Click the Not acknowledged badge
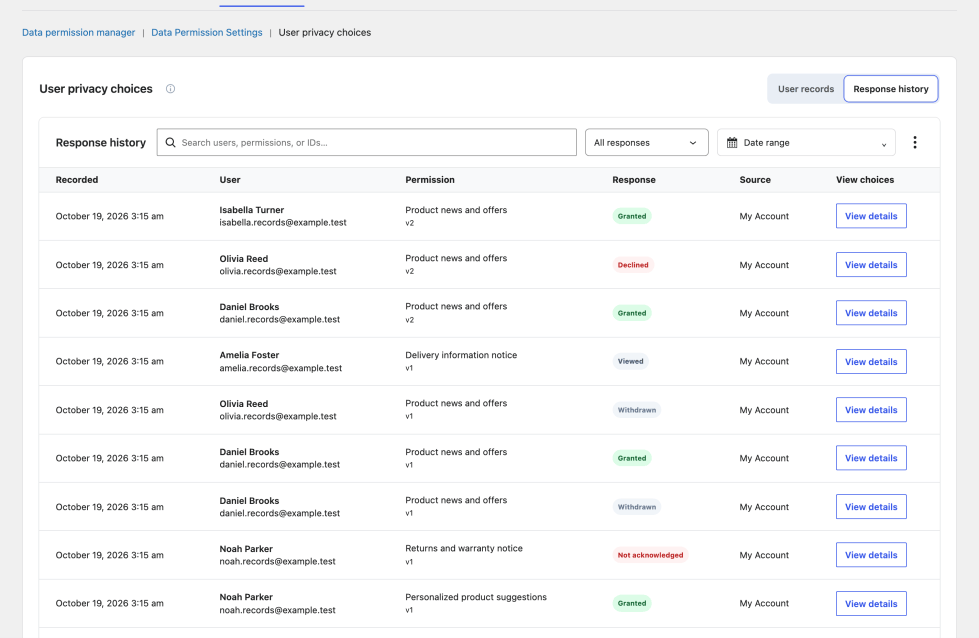Image resolution: width=979 pixels, height=638 pixels. [650, 555]
